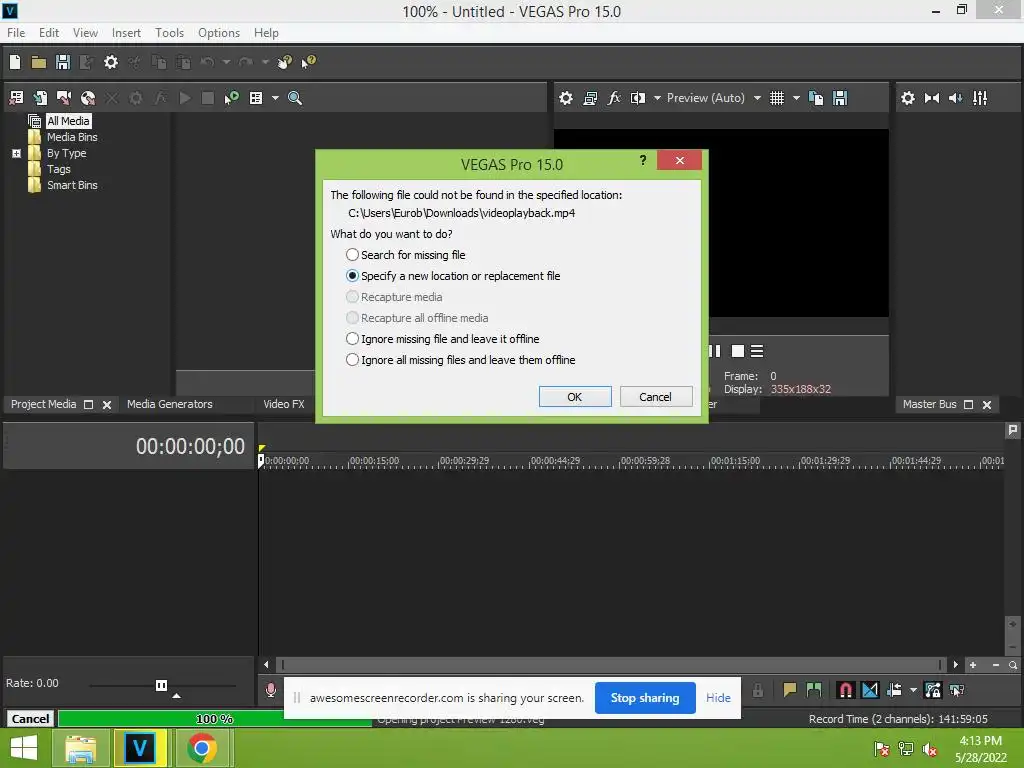Toggle the preview Overlays grid icon

pos(776,98)
